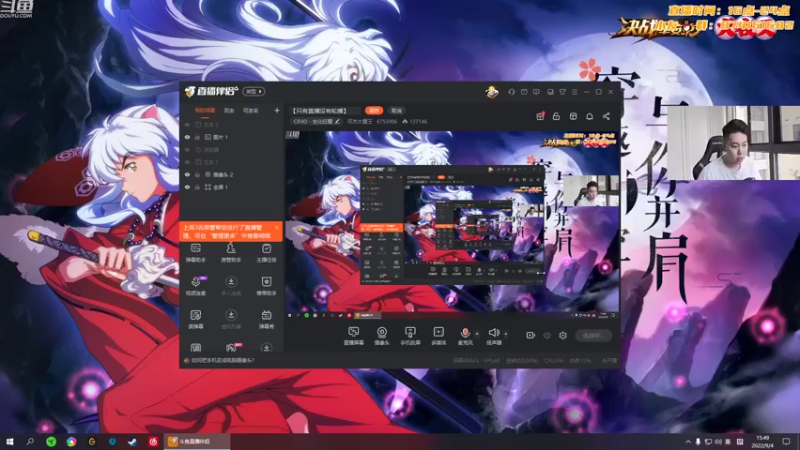Screen dimensions: 800x450
Task: Open the taskbar search
Action: pos(30,442)
